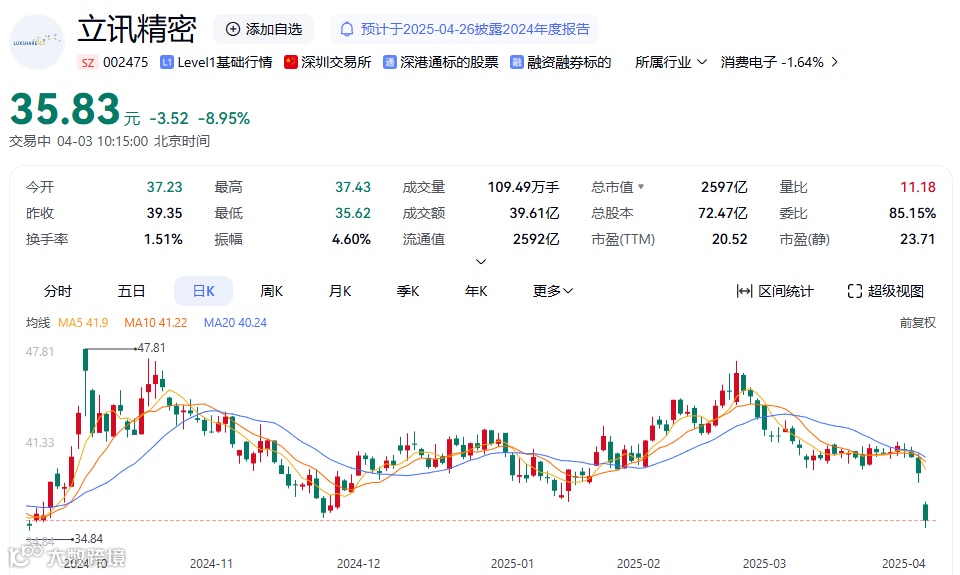Switch to the 分时 tab
This screenshot has width=960, height=575.
58,291
